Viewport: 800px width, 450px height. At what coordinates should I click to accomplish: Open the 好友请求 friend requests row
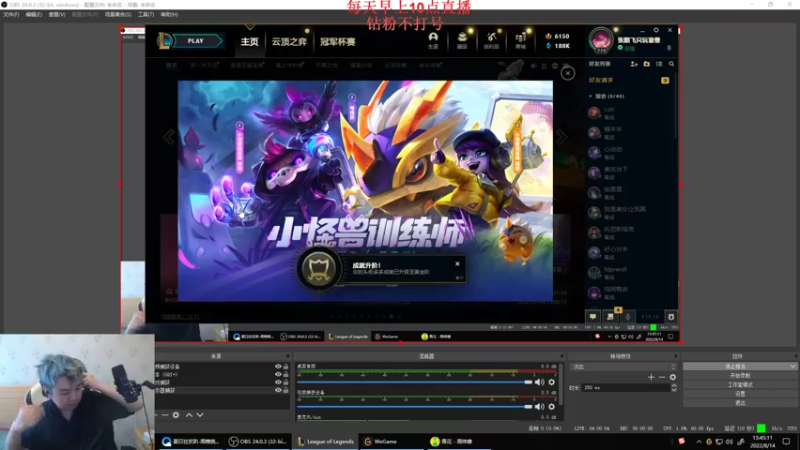click(x=629, y=80)
